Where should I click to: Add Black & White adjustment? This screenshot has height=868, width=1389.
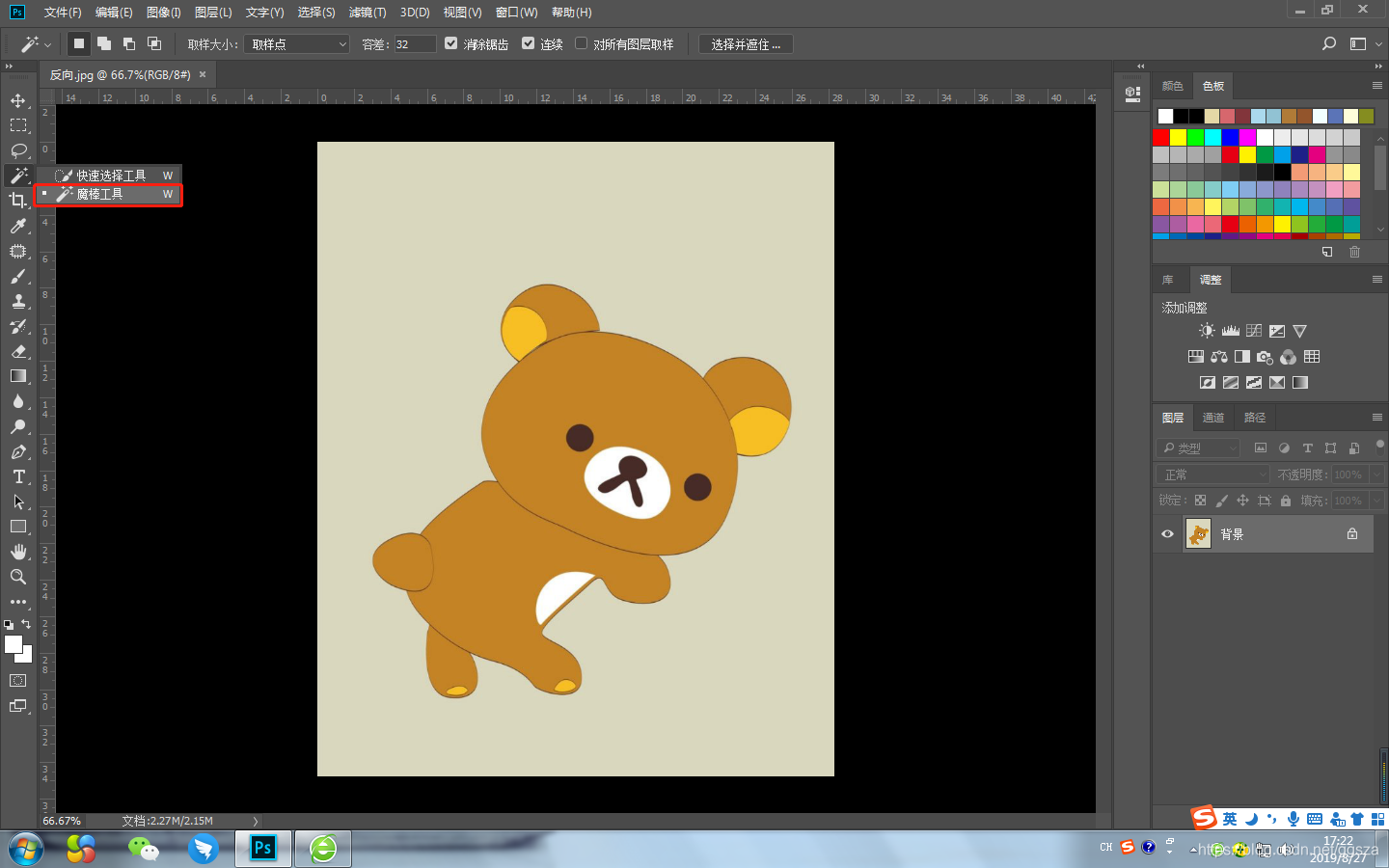(1242, 357)
